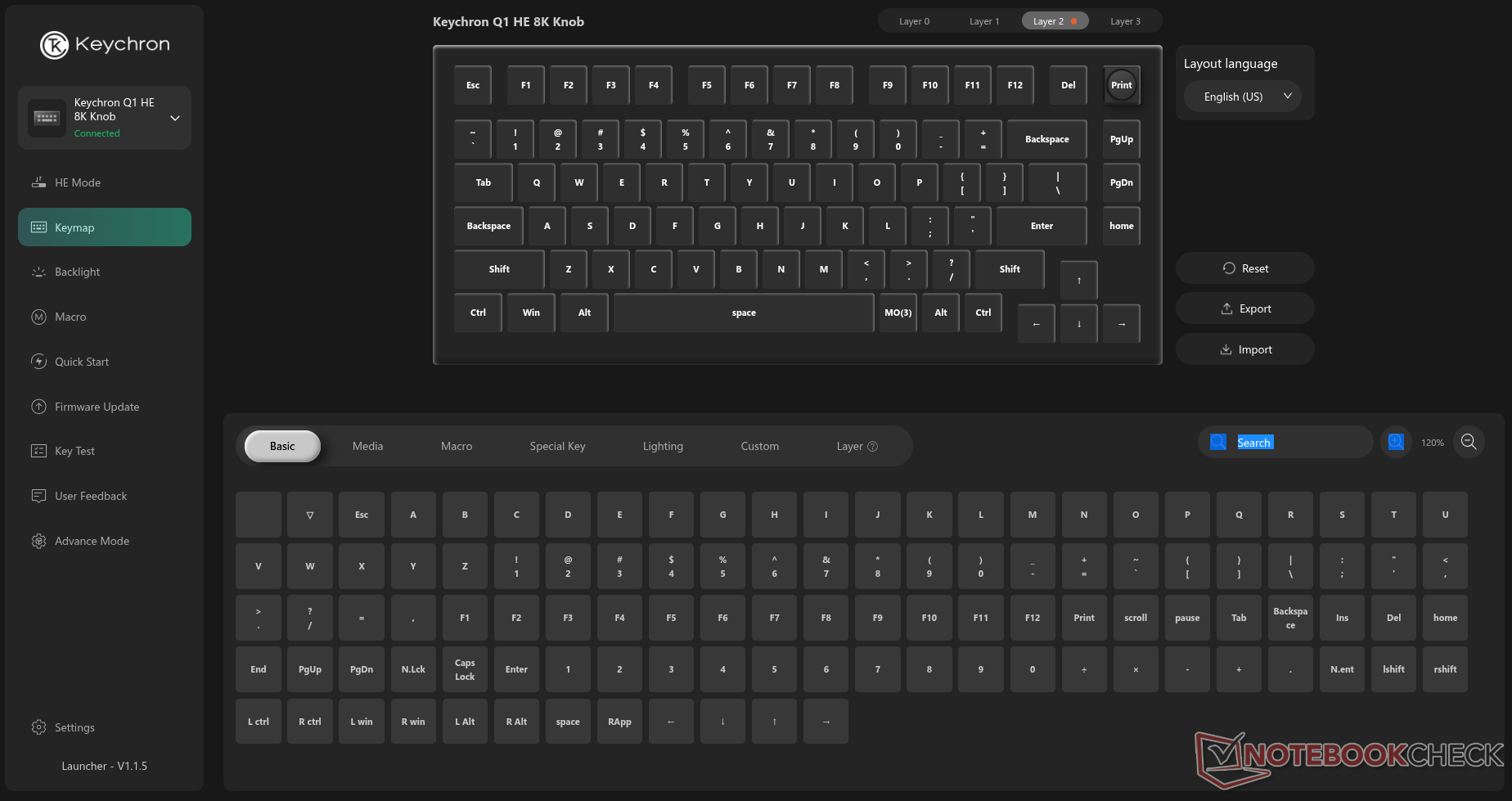Go to the Macro sidebar page
Image resolution: width=1512 pixels, height=801 pixels.
[x=70, y=317]
